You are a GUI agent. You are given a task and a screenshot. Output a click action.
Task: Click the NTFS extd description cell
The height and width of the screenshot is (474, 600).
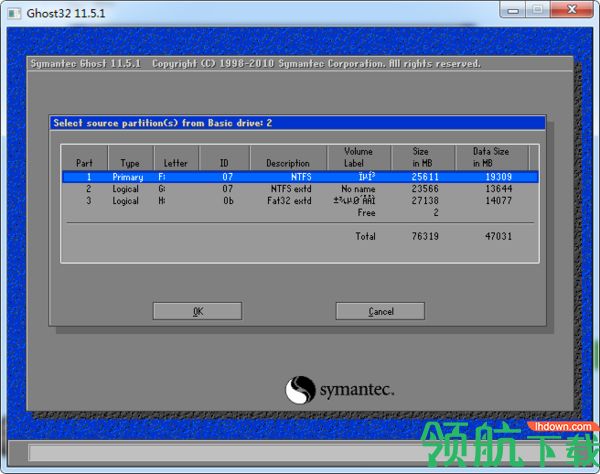point(291,189)
